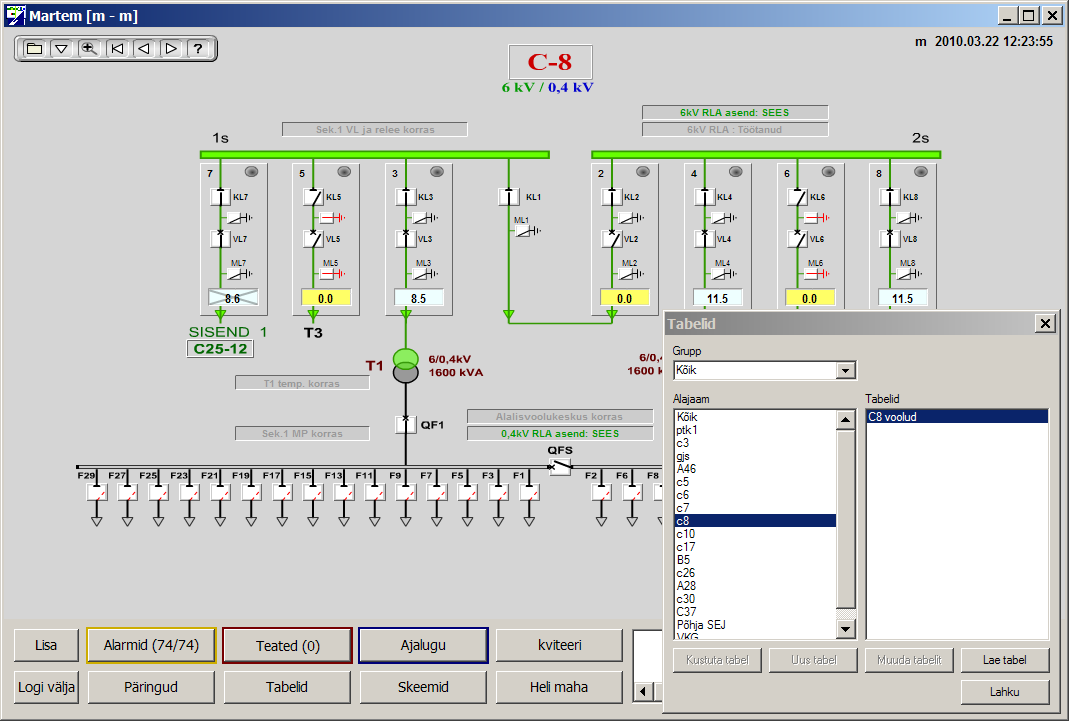This screenshot has height=721, width=1069.
Task: Click the QF1 breaker symbol
Action: [x=405, y=425]
